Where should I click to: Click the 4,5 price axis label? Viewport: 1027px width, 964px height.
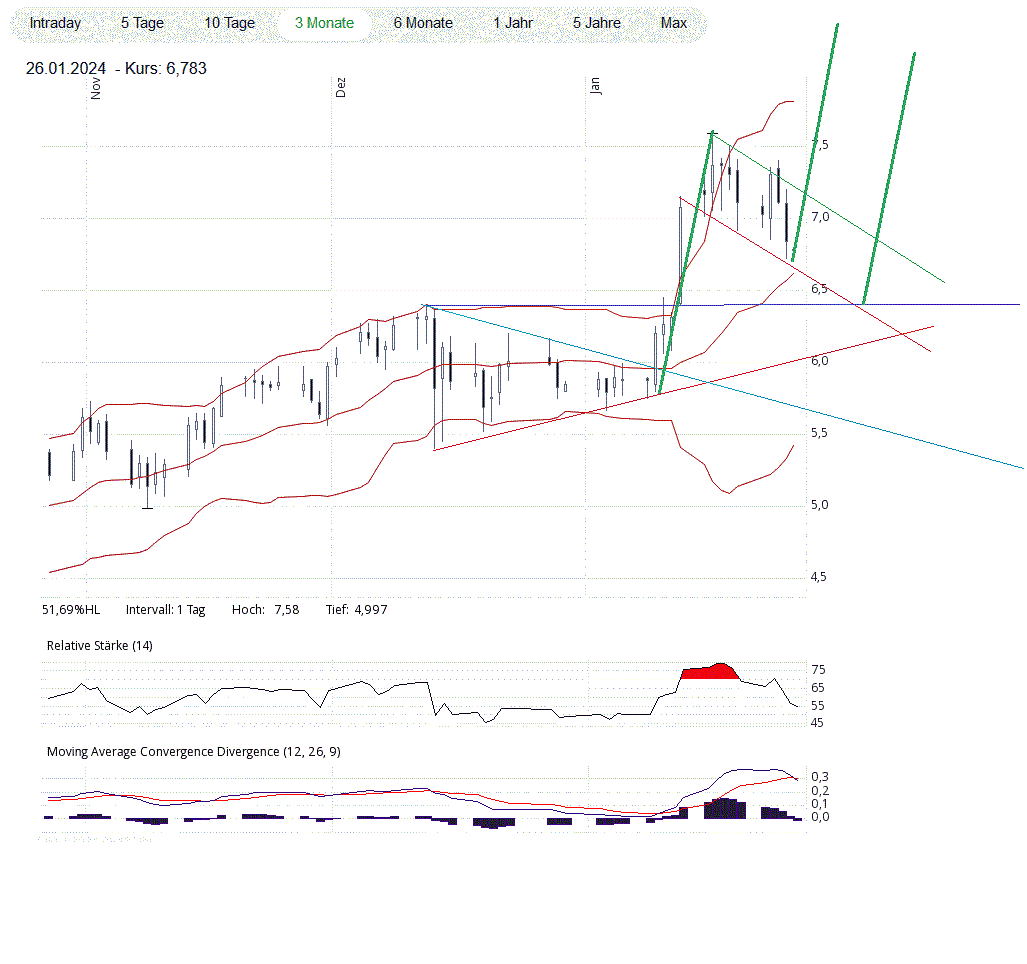click(x=819, y=578)
